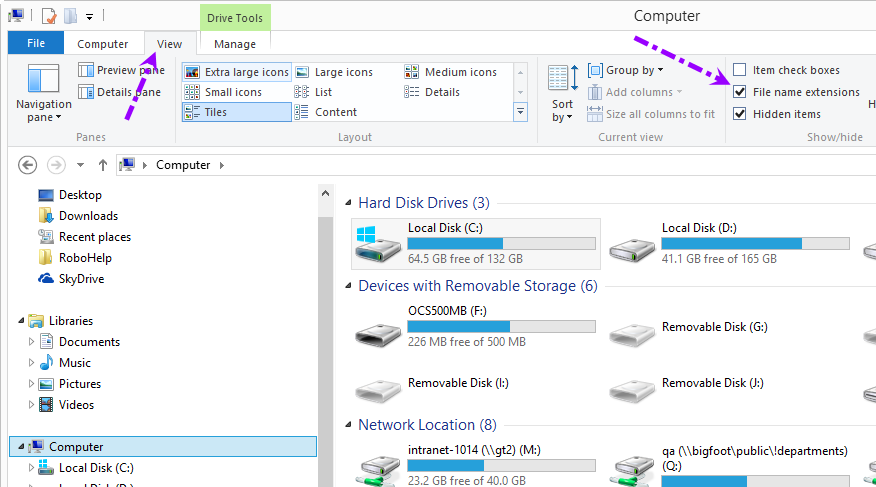Viewport: 876px width, 487px height.
Task: Expand the Music library node
Action: pos(31,363)
